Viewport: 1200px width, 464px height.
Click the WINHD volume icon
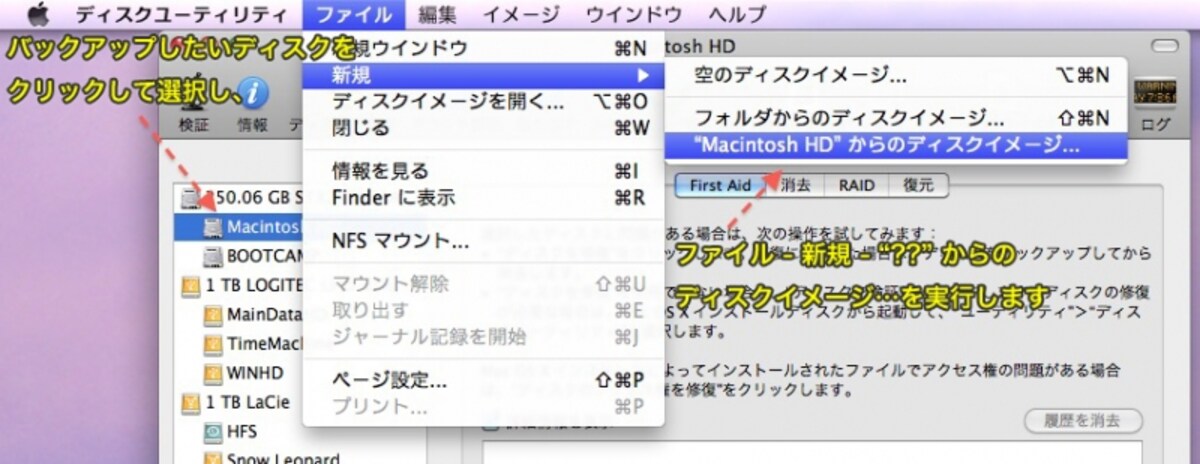(x=212, y=373)
